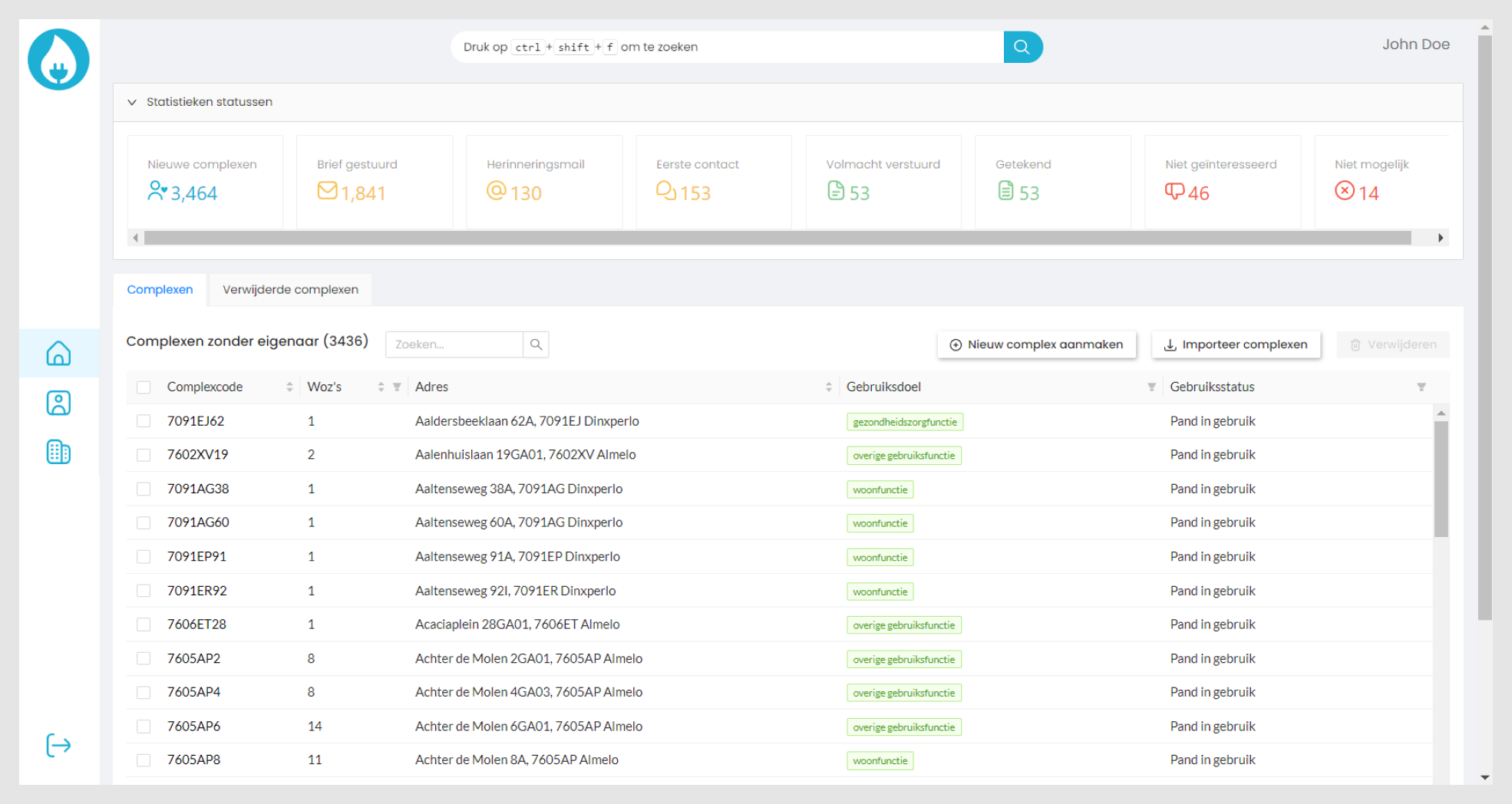This screenshot has height=804, width=1512.
Task: Select row 7091EJ62 checkbox
Action: [144, 421]
